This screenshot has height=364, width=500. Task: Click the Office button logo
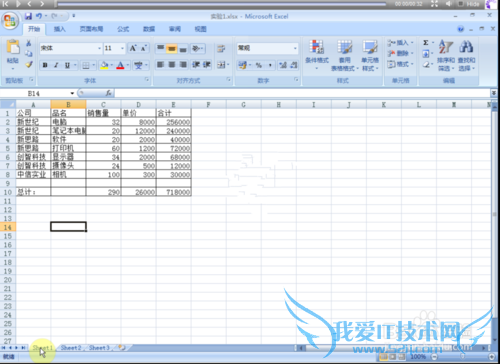click(x=10, y=21)
